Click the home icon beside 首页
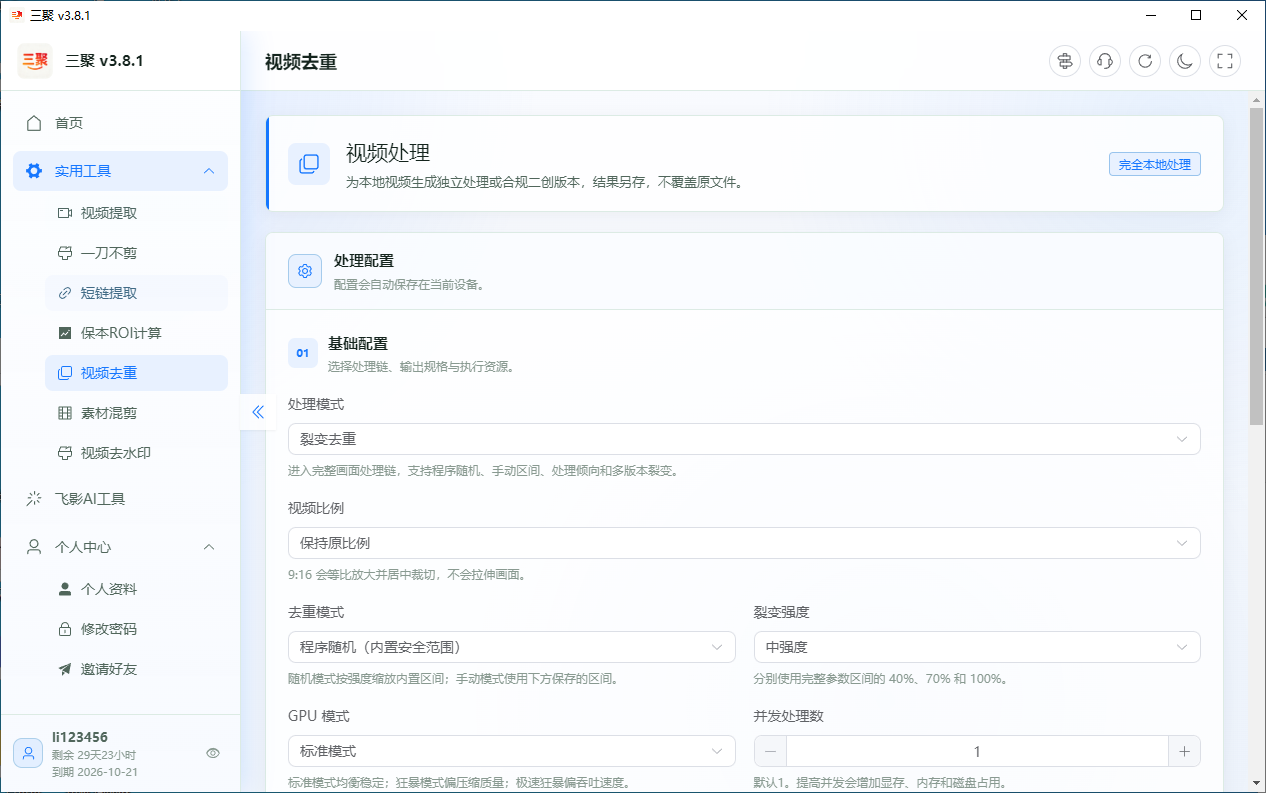 [x=34, y=123]
